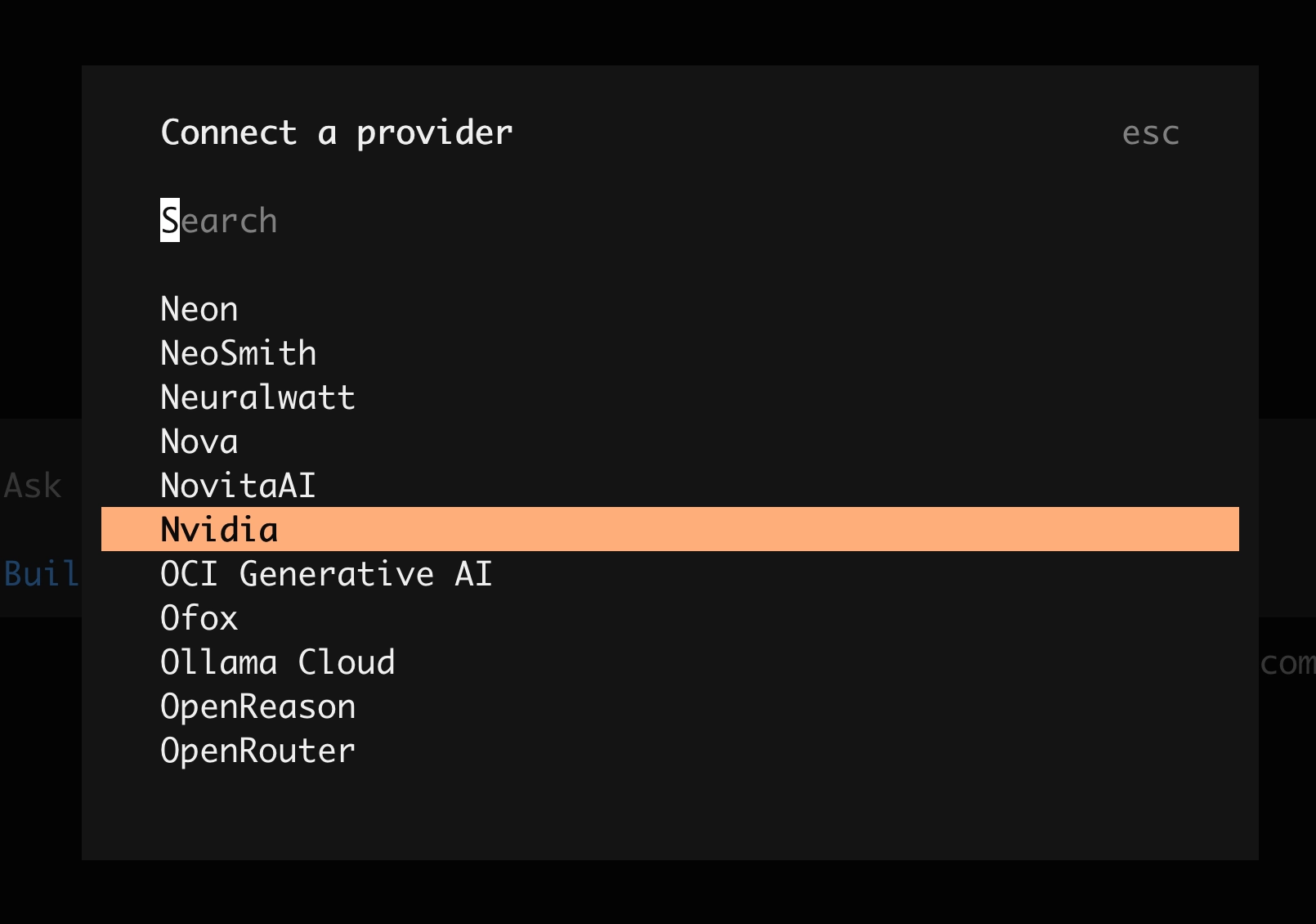Click the Ask prompt behind the dialog

point(33,486)
